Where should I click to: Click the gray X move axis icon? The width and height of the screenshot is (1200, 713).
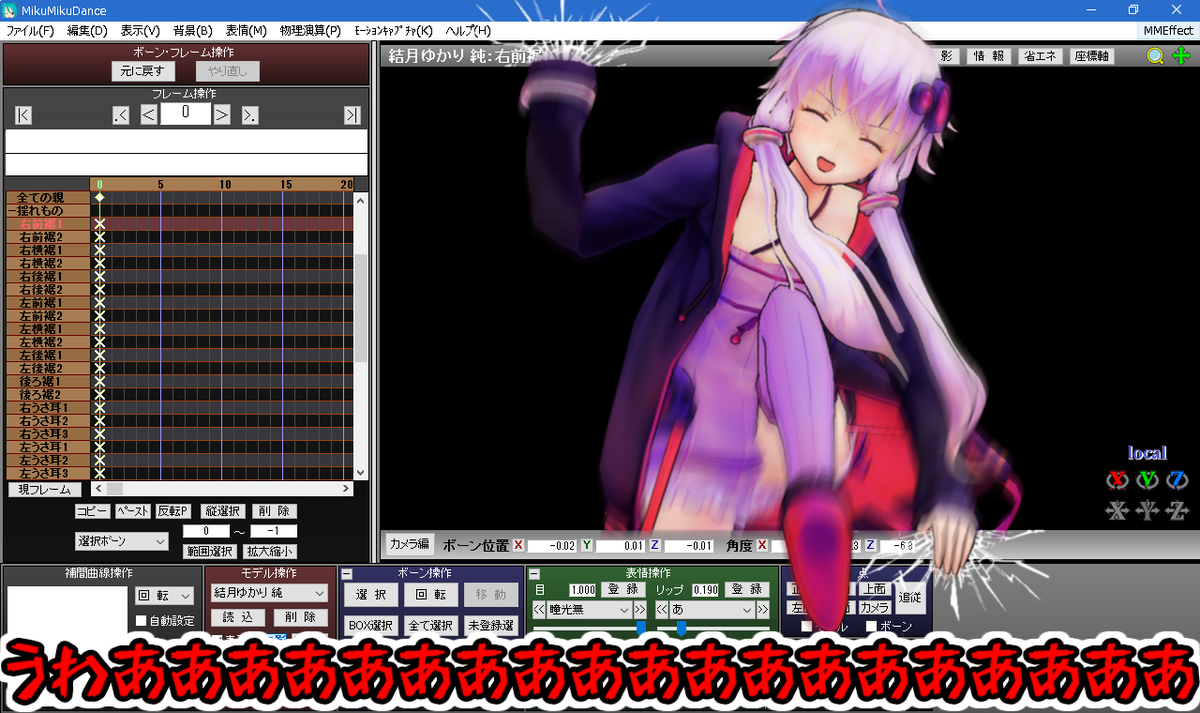pyautogui.click(x=1117, y=511)
